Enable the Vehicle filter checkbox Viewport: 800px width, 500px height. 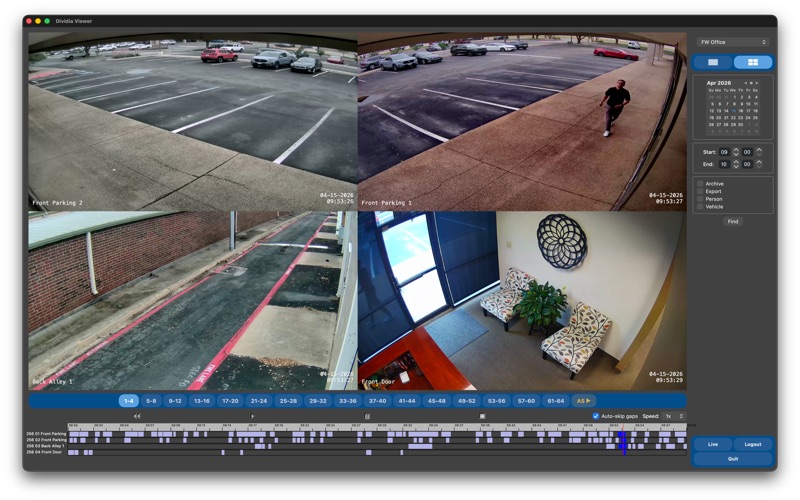point(700,207)
